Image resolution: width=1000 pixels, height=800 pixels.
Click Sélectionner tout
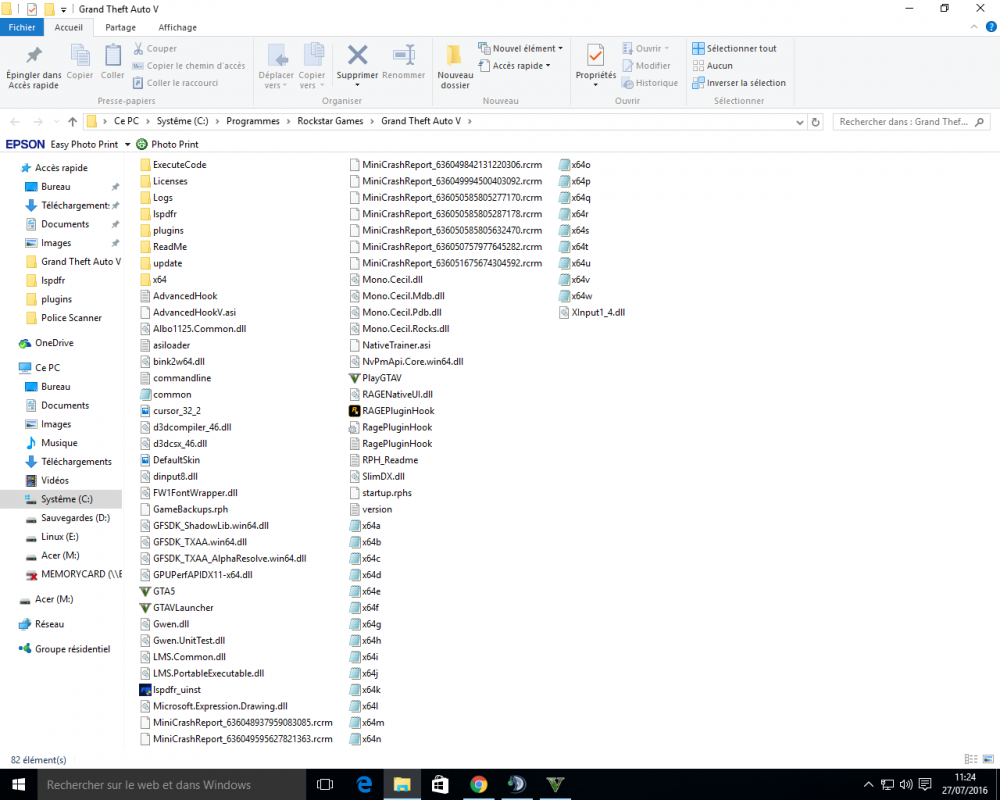pyautogui.click(x=735, y=48)
